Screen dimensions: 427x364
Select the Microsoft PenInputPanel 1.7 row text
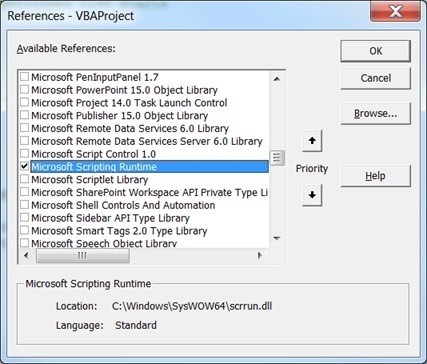point(95,77)
